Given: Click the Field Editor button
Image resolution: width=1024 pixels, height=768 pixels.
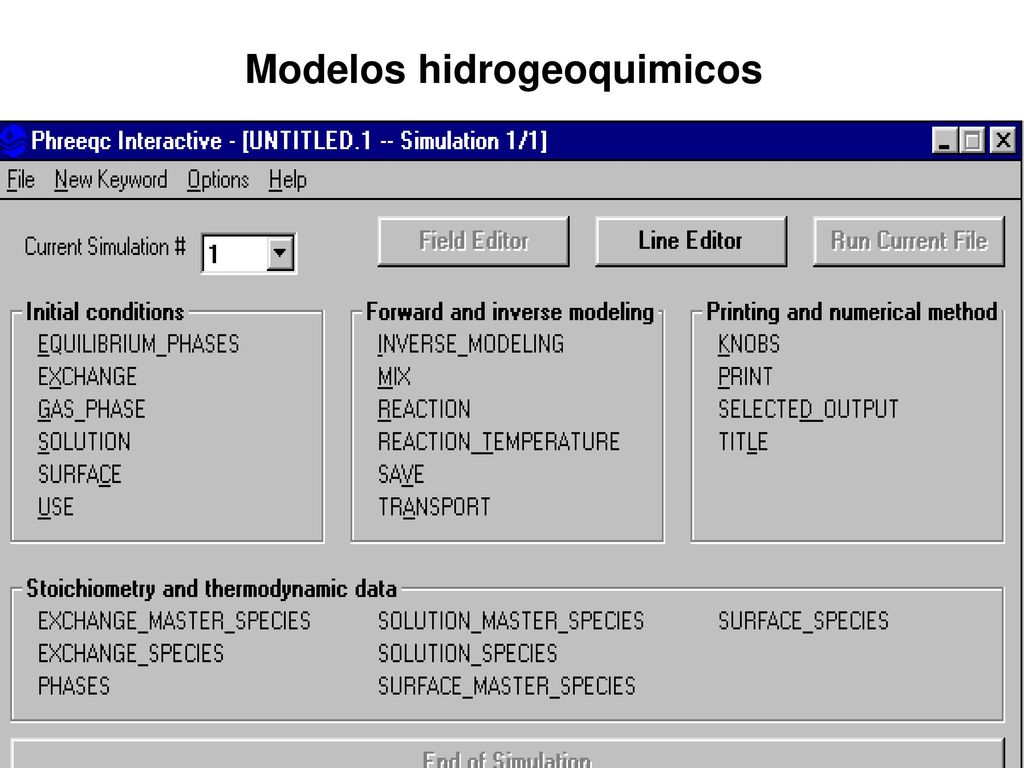Looking at the screenshot, I should coord(473,241).
